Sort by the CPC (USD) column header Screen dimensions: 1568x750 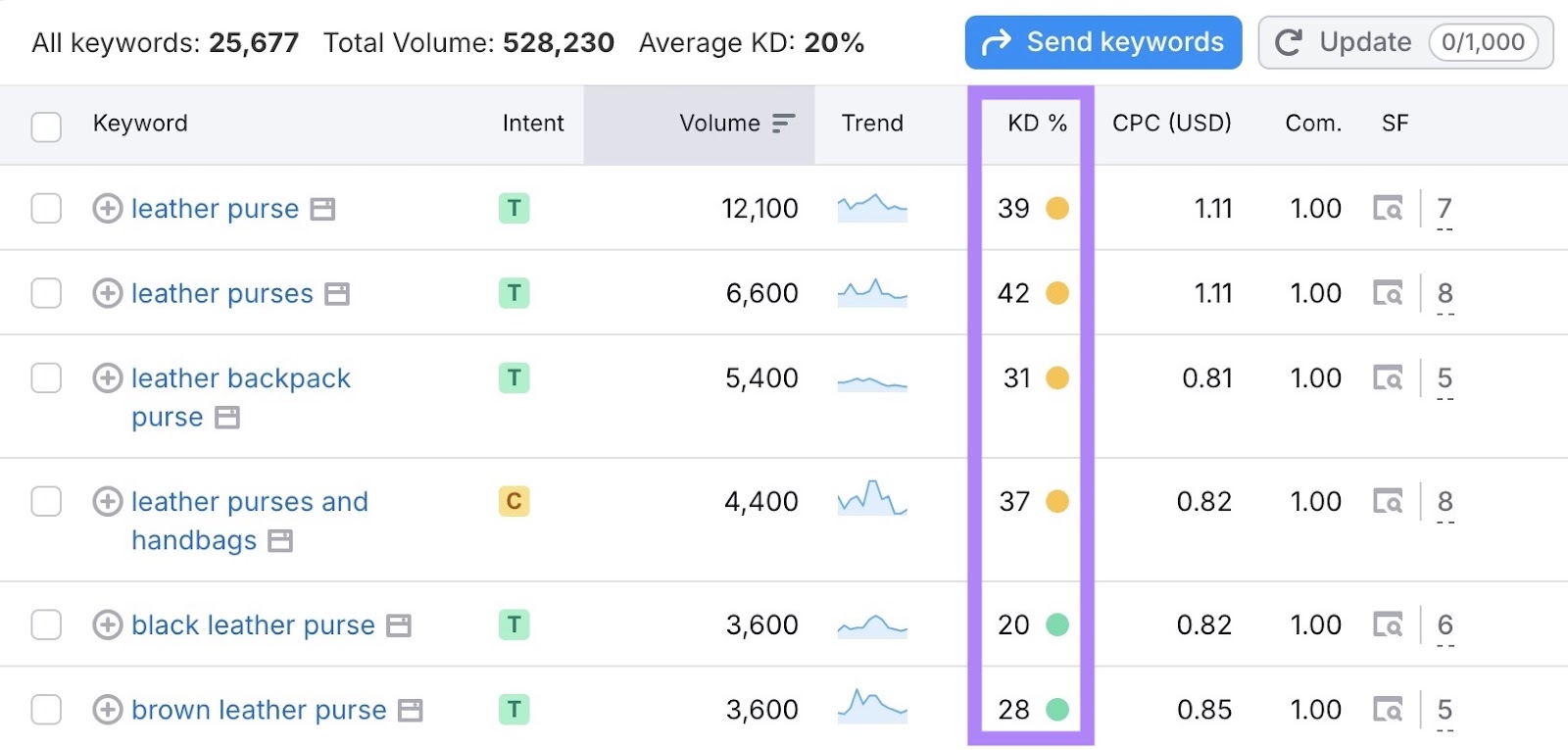[1171, 124]
